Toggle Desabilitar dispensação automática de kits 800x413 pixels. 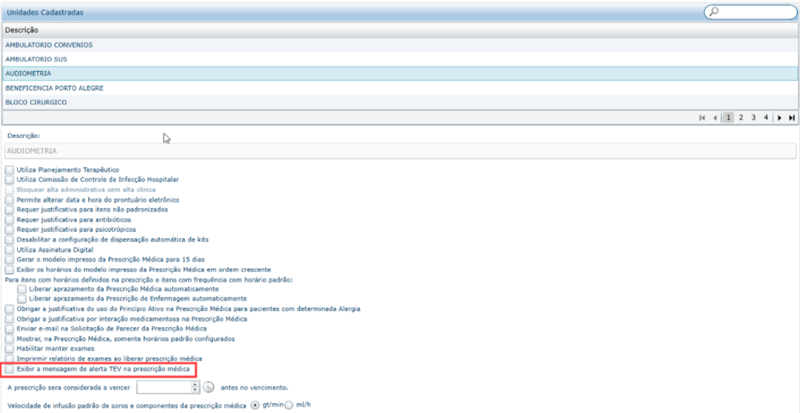click(x=10, y=239)
